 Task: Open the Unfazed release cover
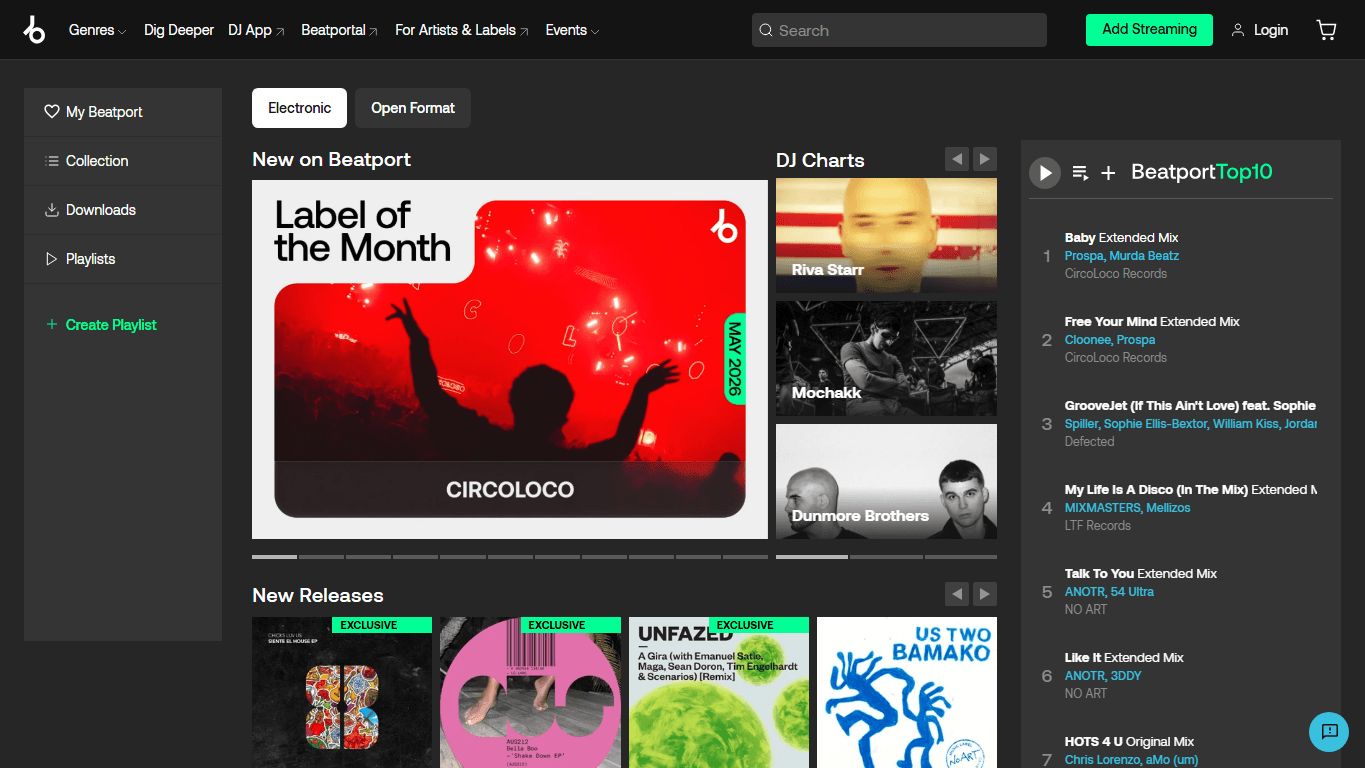[x=719, y=692]
